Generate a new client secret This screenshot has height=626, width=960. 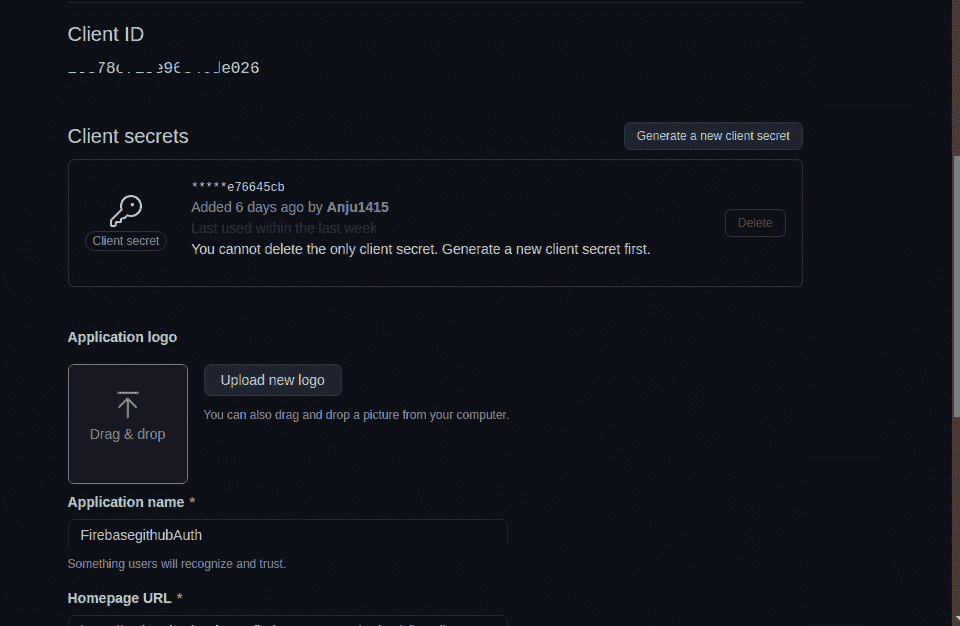pyautogui.click(x=713, y=136)
